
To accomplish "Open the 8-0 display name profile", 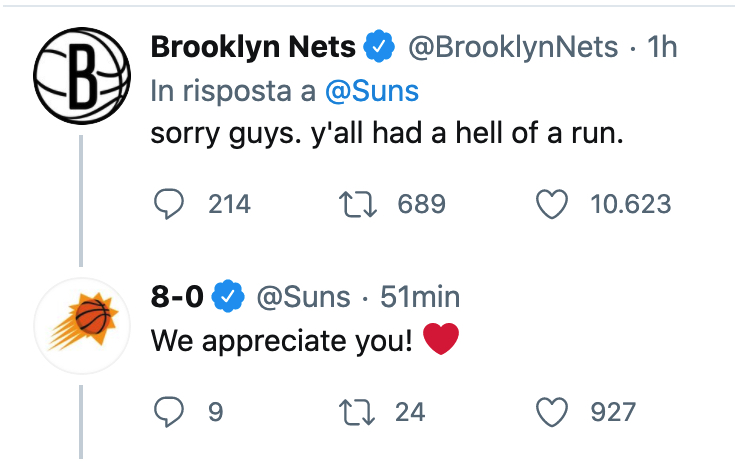I will [x=177, y=296].
